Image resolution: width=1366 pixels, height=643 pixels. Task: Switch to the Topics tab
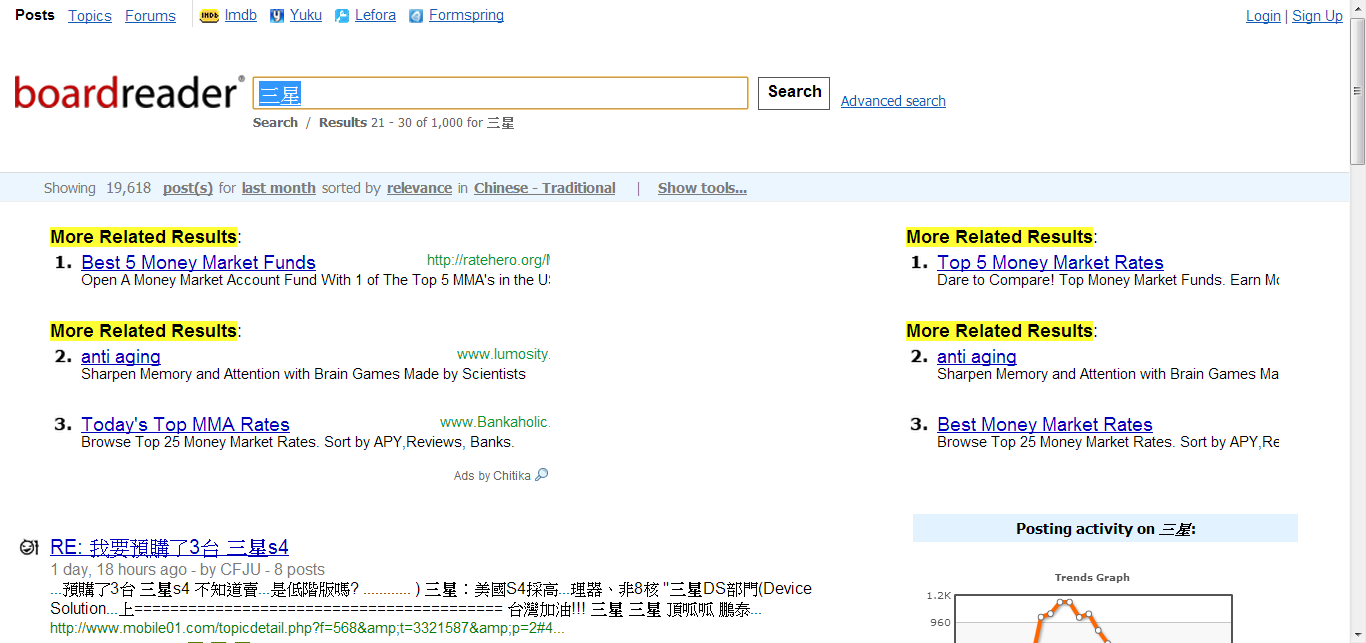tap(89, 15)
